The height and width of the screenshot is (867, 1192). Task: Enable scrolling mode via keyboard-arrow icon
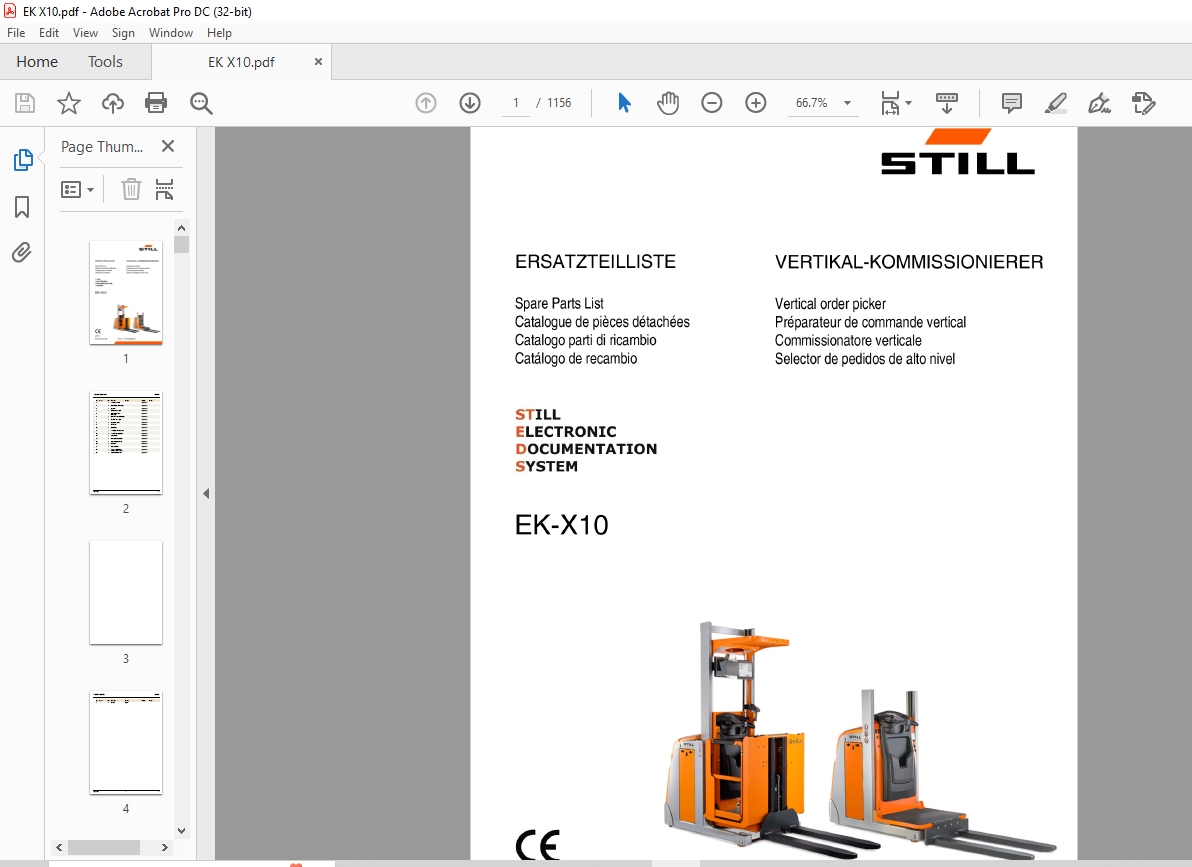[946, 103]
